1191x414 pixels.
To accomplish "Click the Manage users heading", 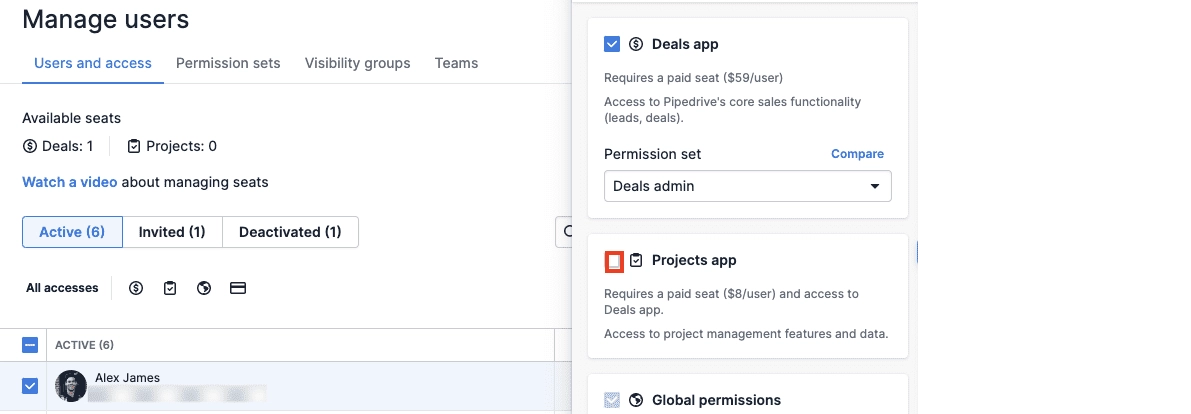I will coord(106,19).
